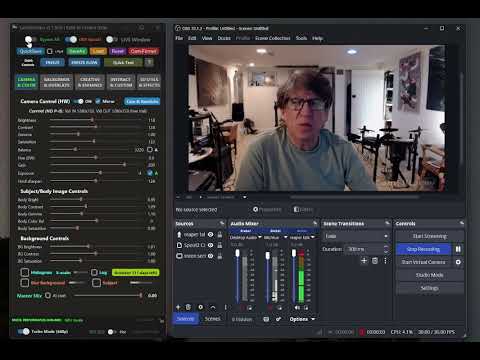Lock the reaper source in Sources list

(x=220, y=235)
